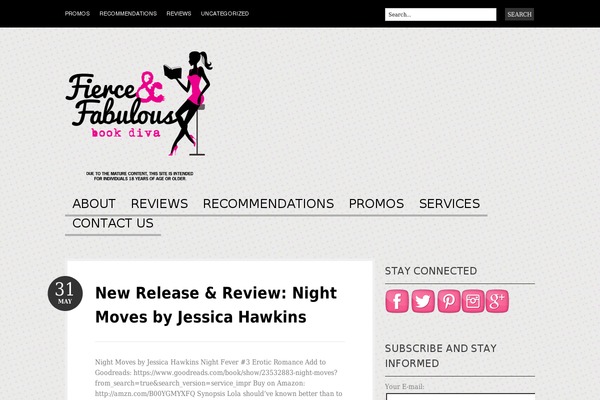Click the mature content notice under the logo
This screenshot has width=600, height=400.
pos(140,176)
